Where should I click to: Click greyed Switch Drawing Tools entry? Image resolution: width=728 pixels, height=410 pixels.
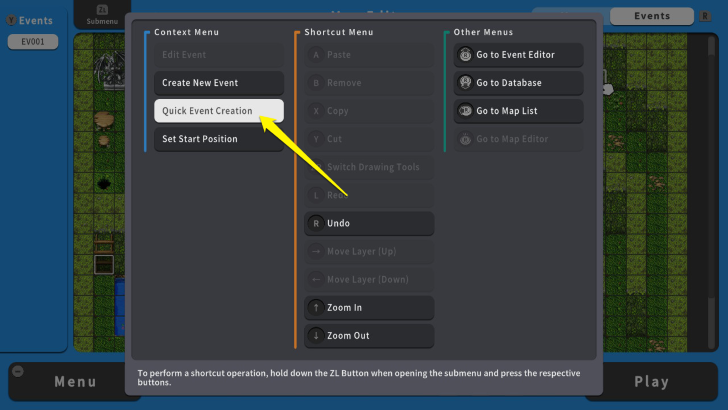tap(369, 167)
